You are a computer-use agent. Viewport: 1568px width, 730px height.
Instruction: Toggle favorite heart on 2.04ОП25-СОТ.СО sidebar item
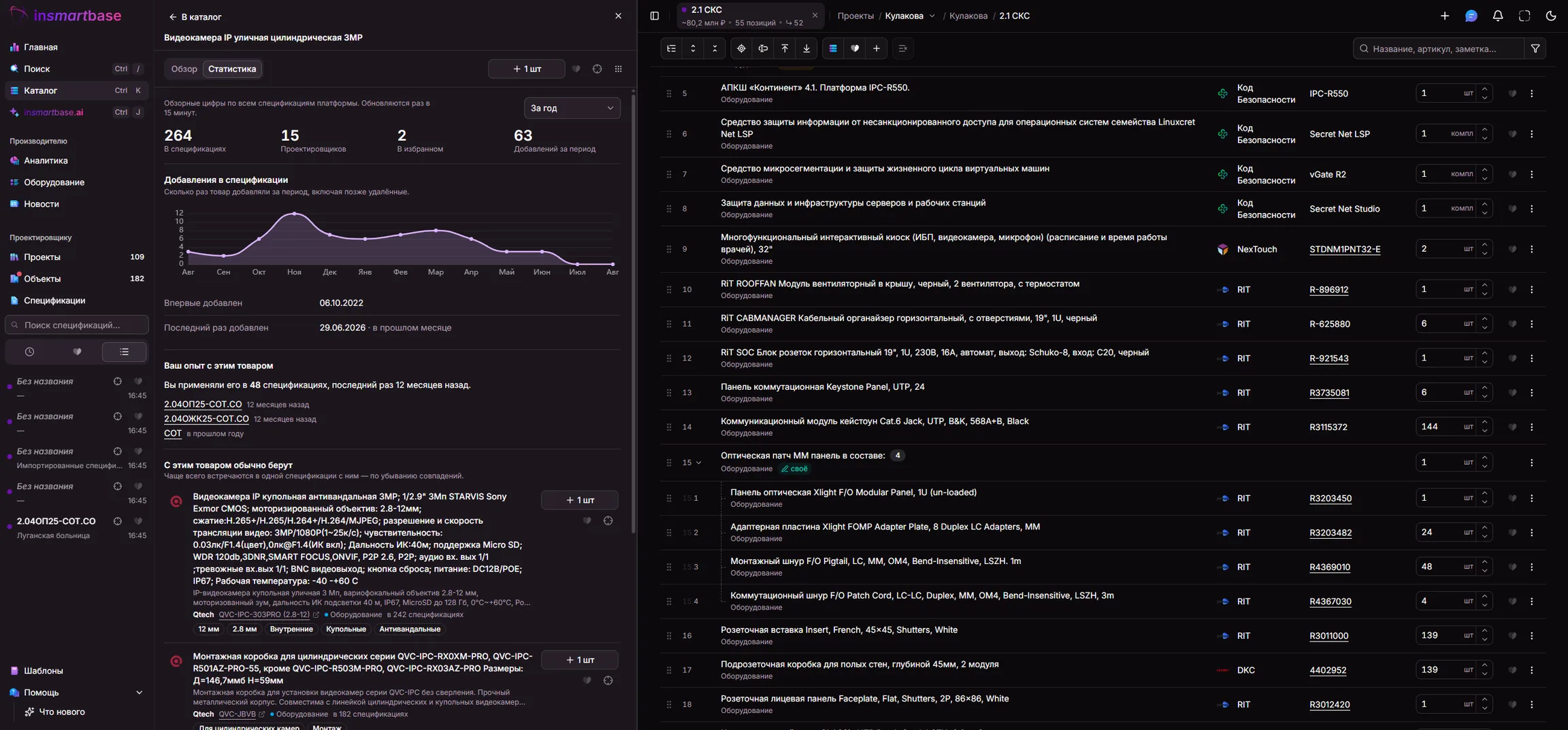point(138,521)
